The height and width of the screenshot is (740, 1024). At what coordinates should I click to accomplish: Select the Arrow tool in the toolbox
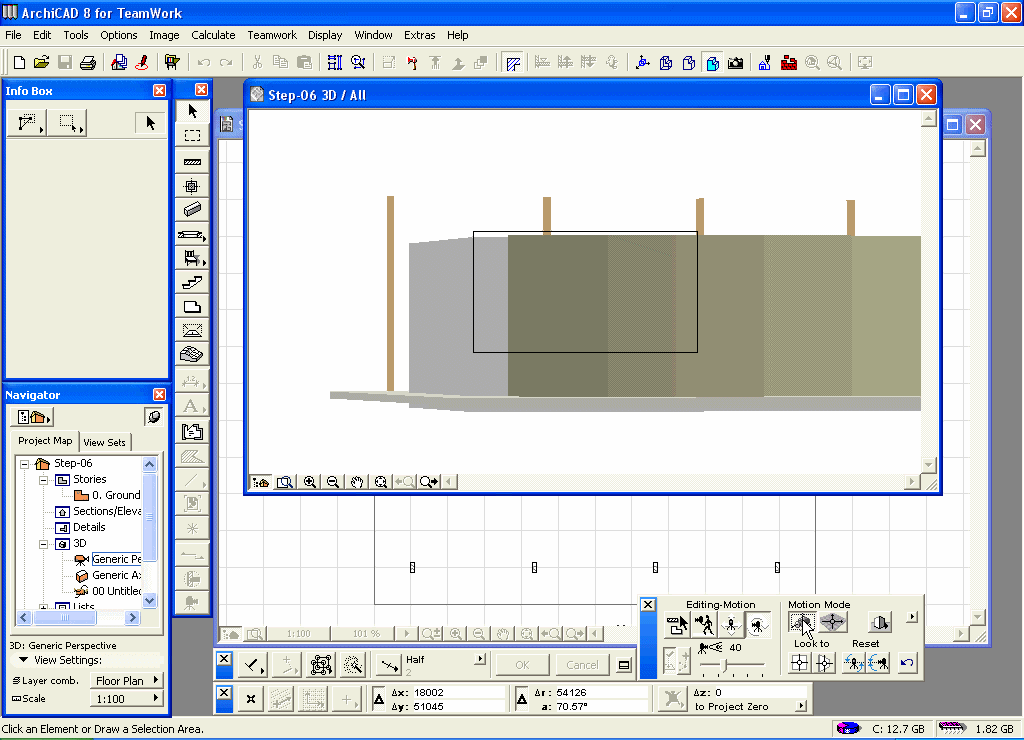click(192, 111)
